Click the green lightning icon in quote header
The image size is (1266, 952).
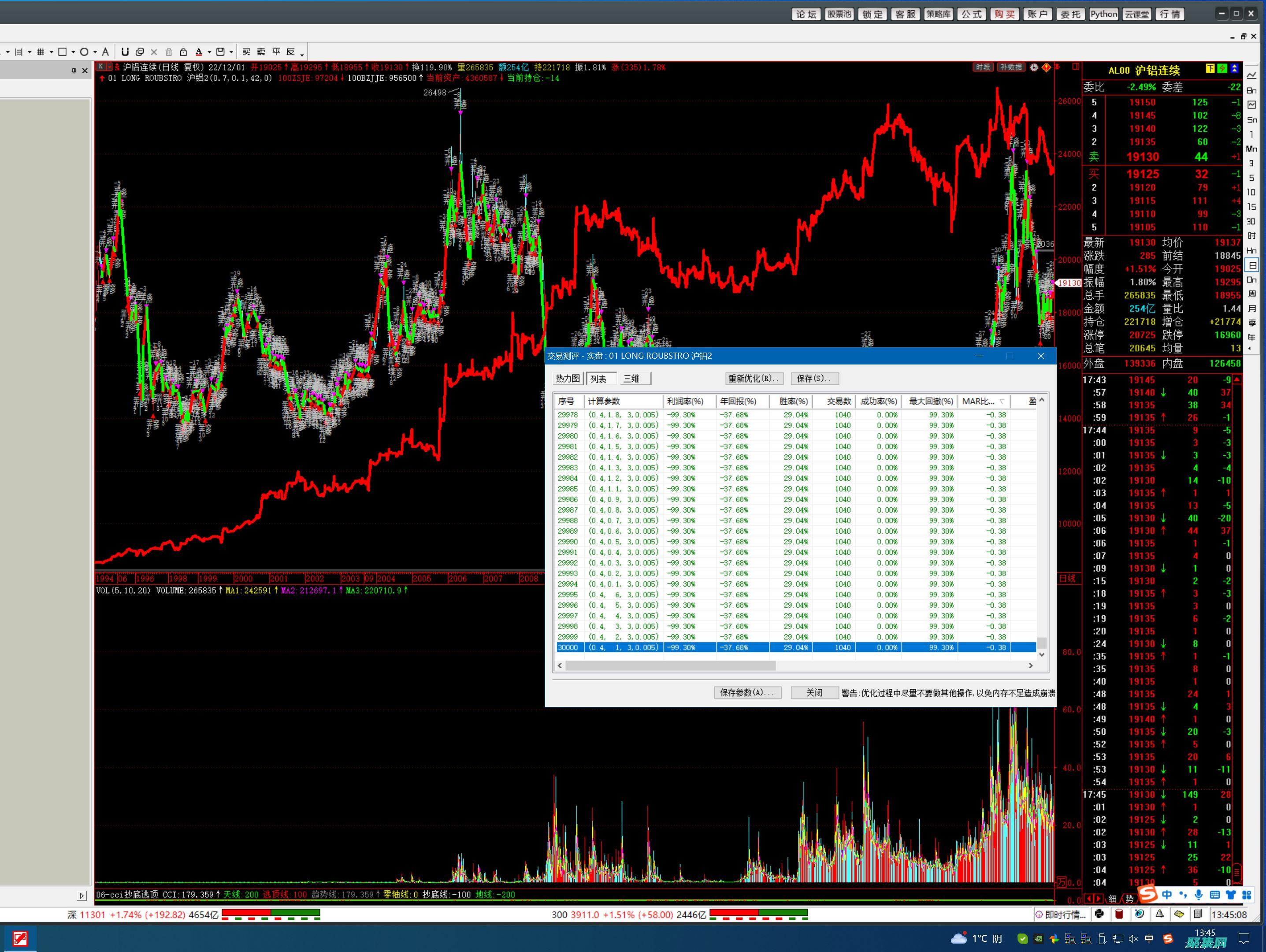click(1222, 69)
